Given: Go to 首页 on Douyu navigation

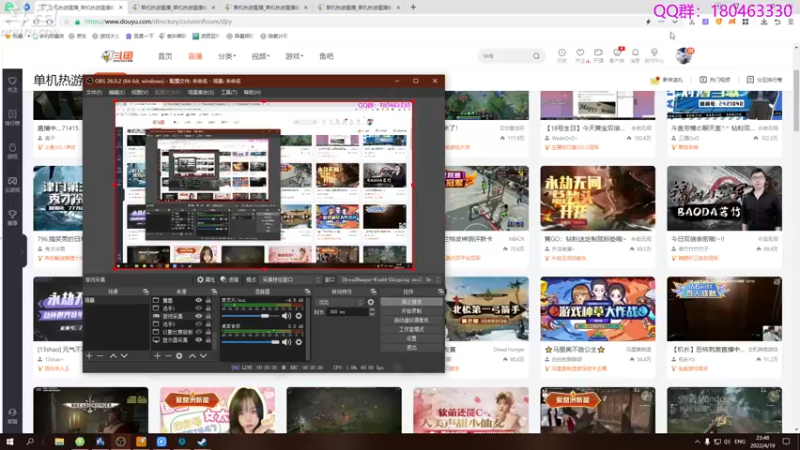Looking at the screenshot, I should click(165, 56).
